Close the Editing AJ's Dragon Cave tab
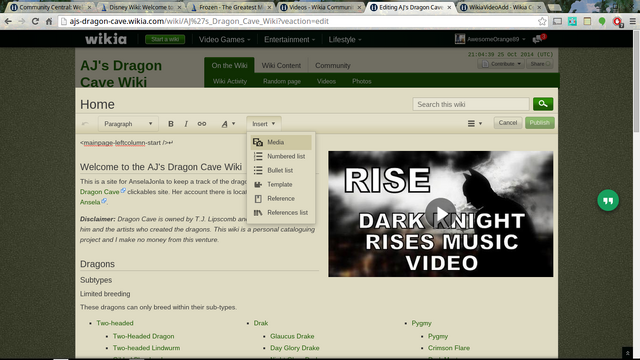The image size is (640, 360). pos(449,7)
